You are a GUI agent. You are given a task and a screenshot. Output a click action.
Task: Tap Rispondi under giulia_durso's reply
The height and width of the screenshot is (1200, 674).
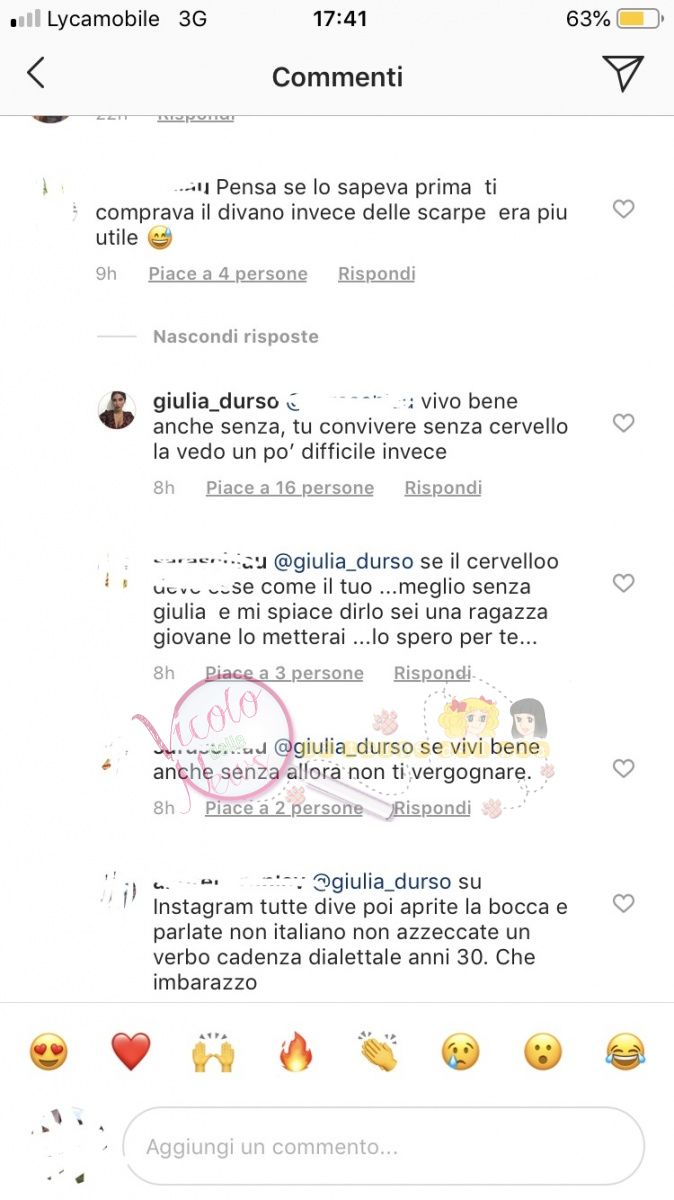[x=443, y=488]
